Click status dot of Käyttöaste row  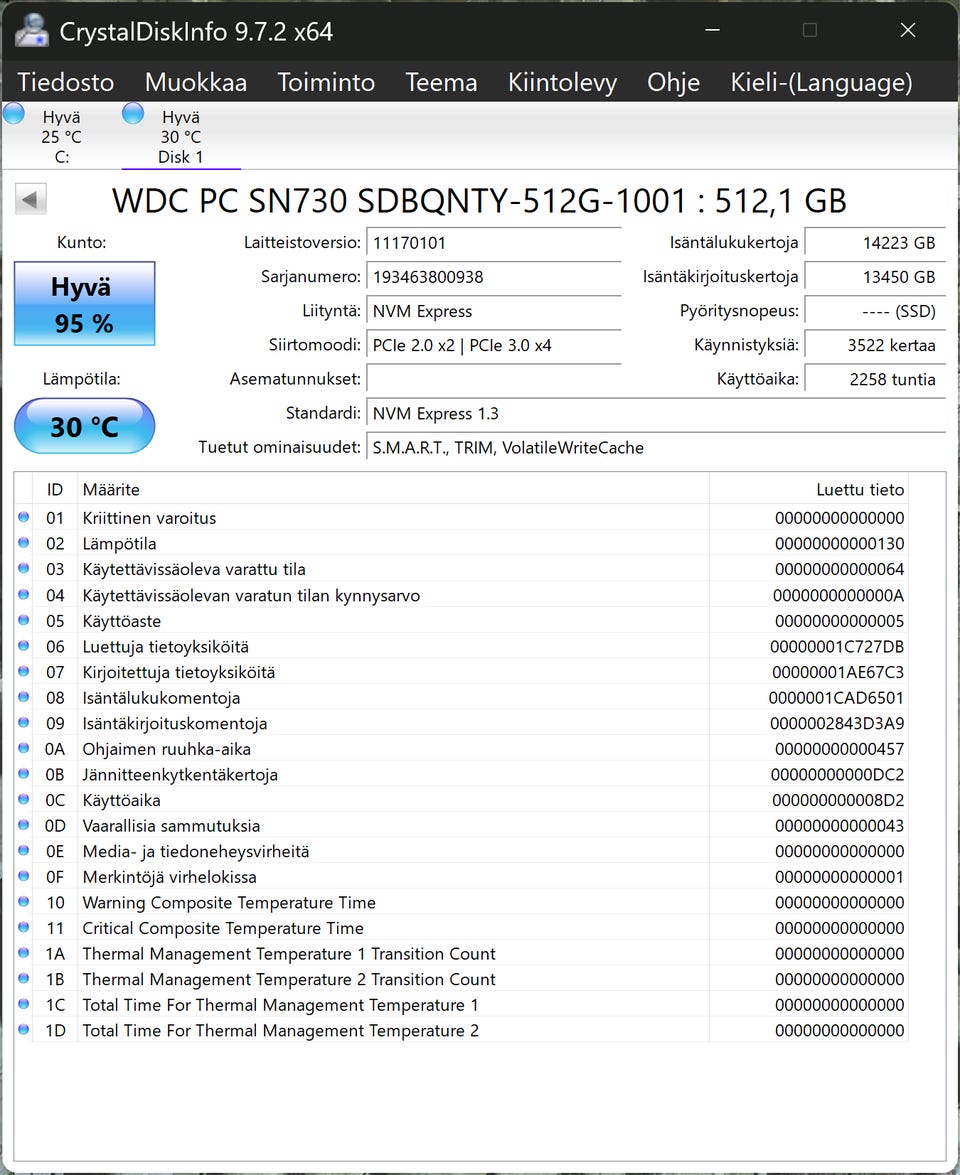(24, 620)
